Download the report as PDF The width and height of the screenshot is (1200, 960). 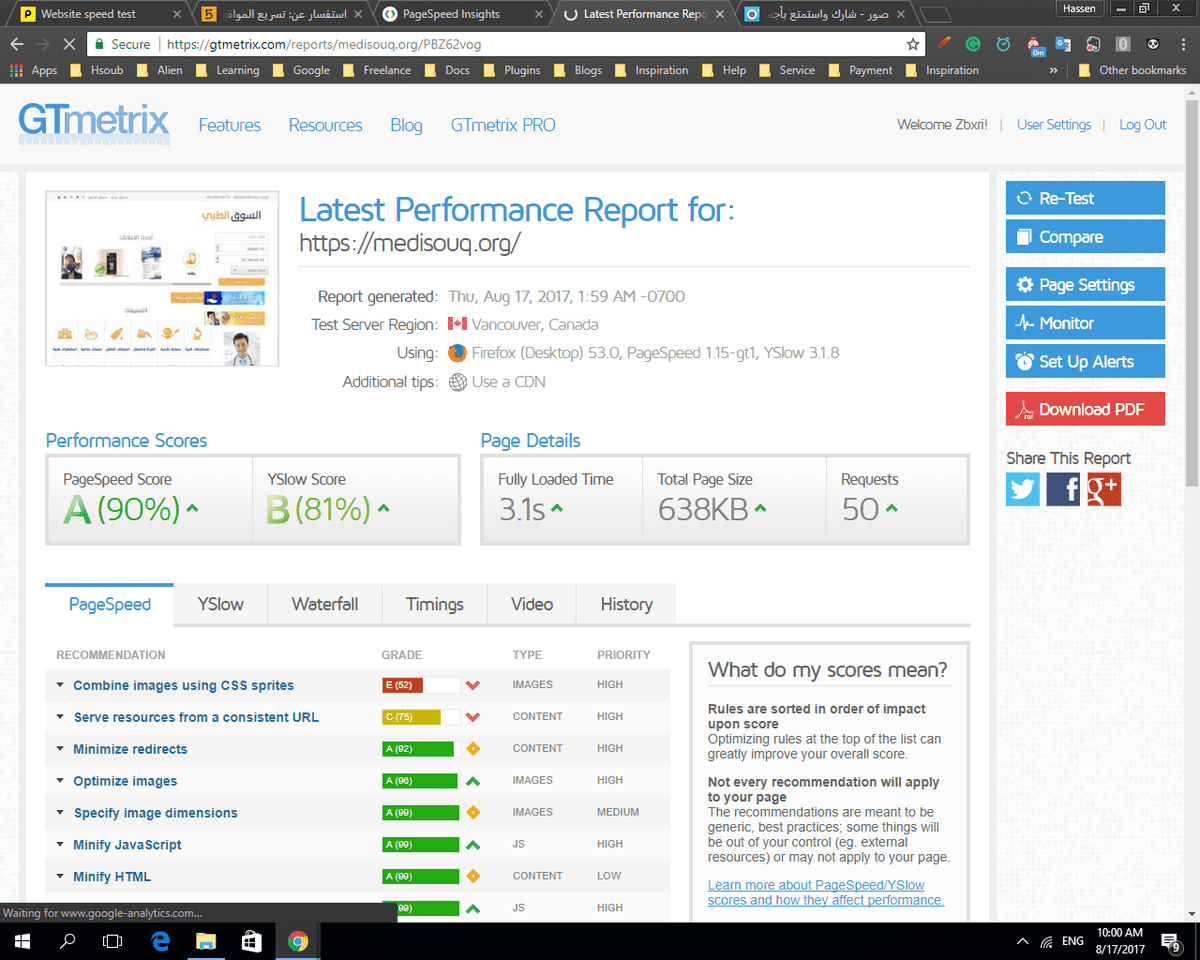point(1085,409)
